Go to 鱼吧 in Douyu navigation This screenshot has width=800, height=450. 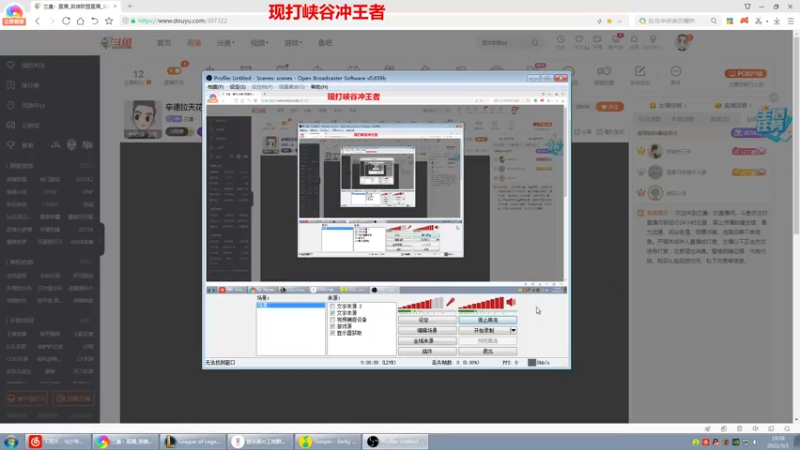[x=325, y=43]
